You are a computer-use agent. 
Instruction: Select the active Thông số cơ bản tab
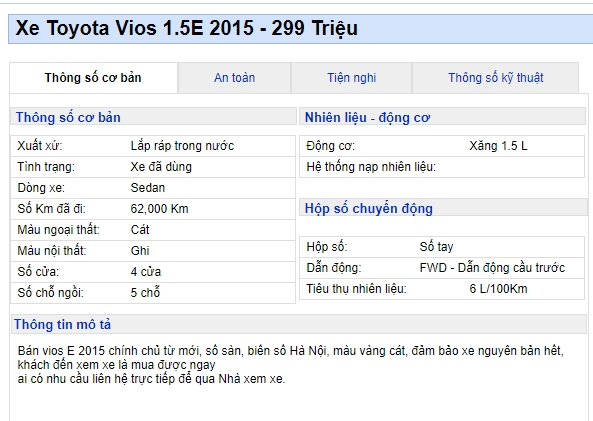[x=93, y=78]
